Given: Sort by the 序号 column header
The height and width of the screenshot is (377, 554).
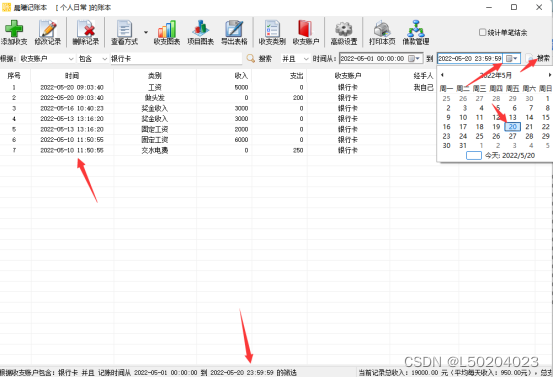Looking at the screenshot, I should coord(14,76).
